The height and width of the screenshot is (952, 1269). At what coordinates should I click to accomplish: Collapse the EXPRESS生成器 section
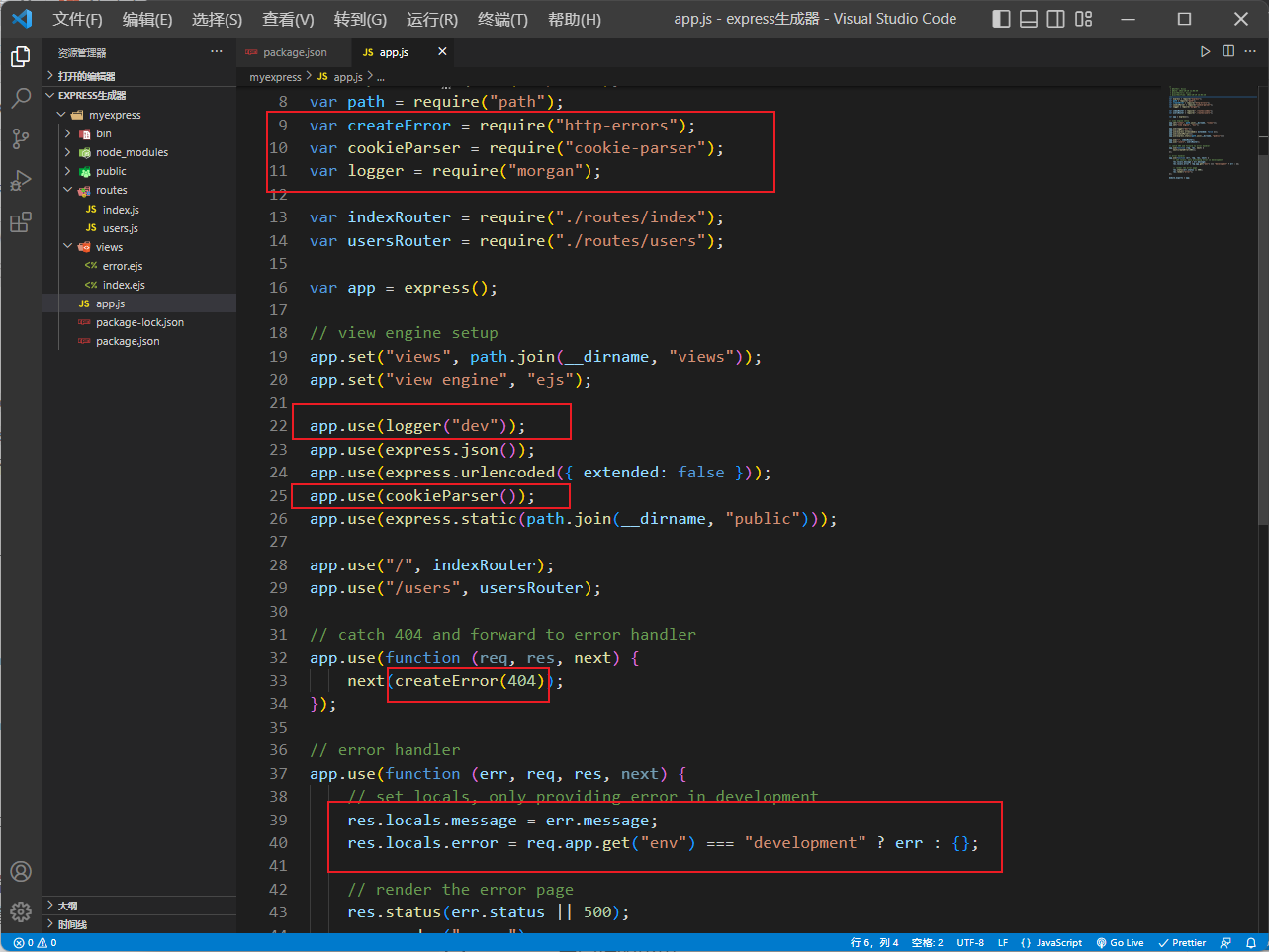pyautogui.click(x=138, y=95)
